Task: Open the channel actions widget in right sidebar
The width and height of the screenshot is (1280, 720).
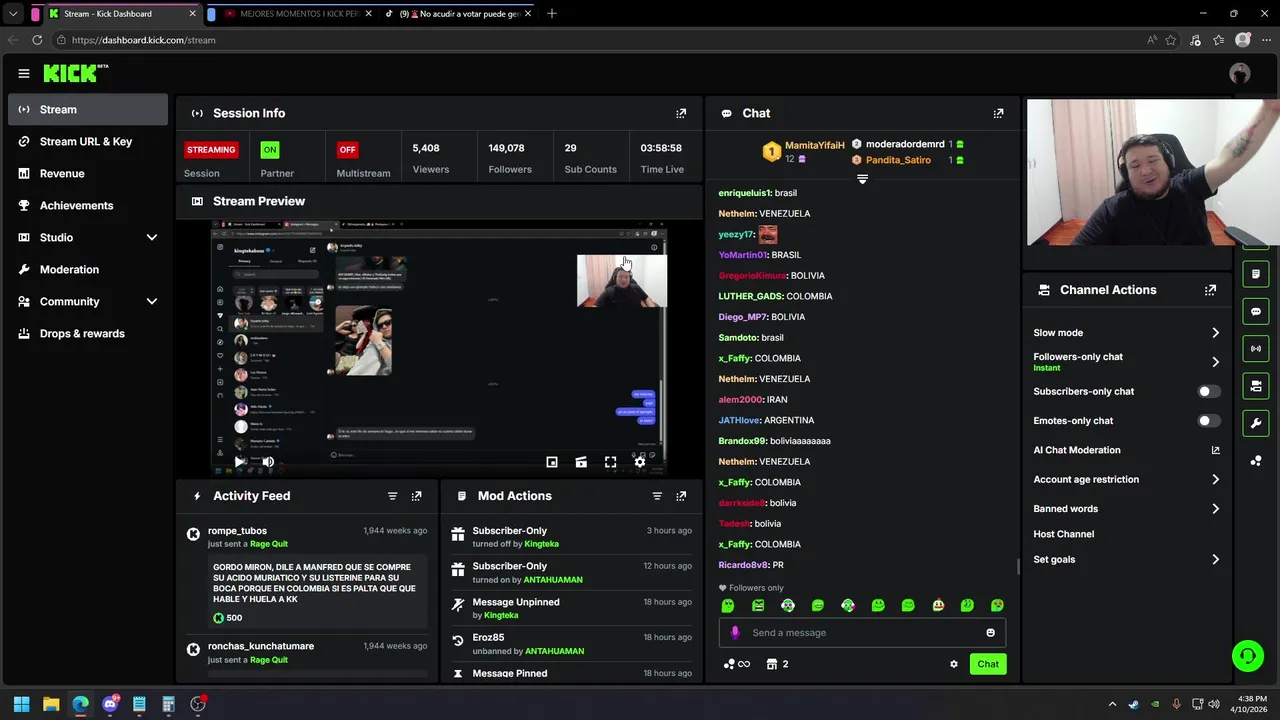Action: (1256, 386)
